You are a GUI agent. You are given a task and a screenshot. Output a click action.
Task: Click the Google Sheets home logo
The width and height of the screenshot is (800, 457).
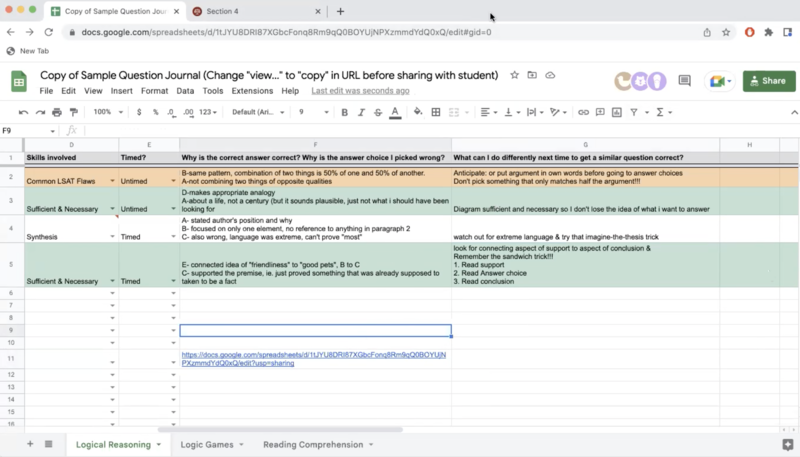pos(19,82)
